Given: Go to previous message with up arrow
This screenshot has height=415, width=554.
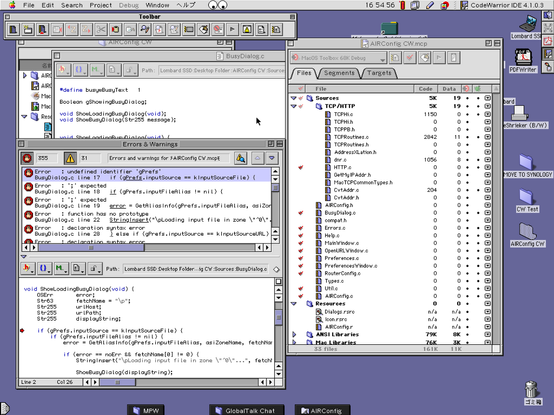Looking at the screenshot, I should (258, 158).
